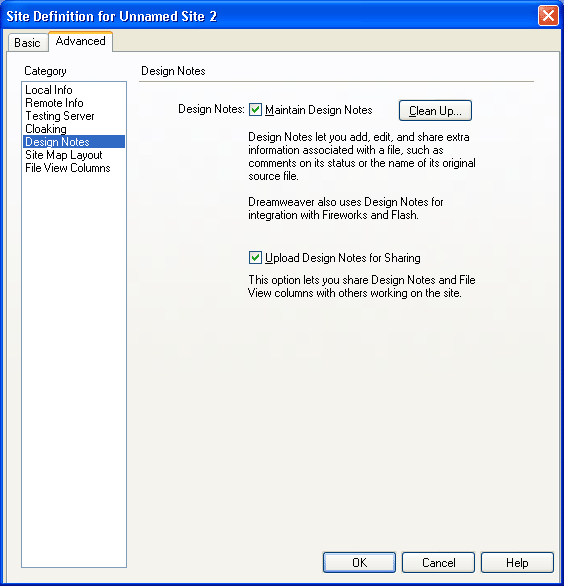Open File View Columns category
The image size is (564, 586).
click(x=68, y=168)
